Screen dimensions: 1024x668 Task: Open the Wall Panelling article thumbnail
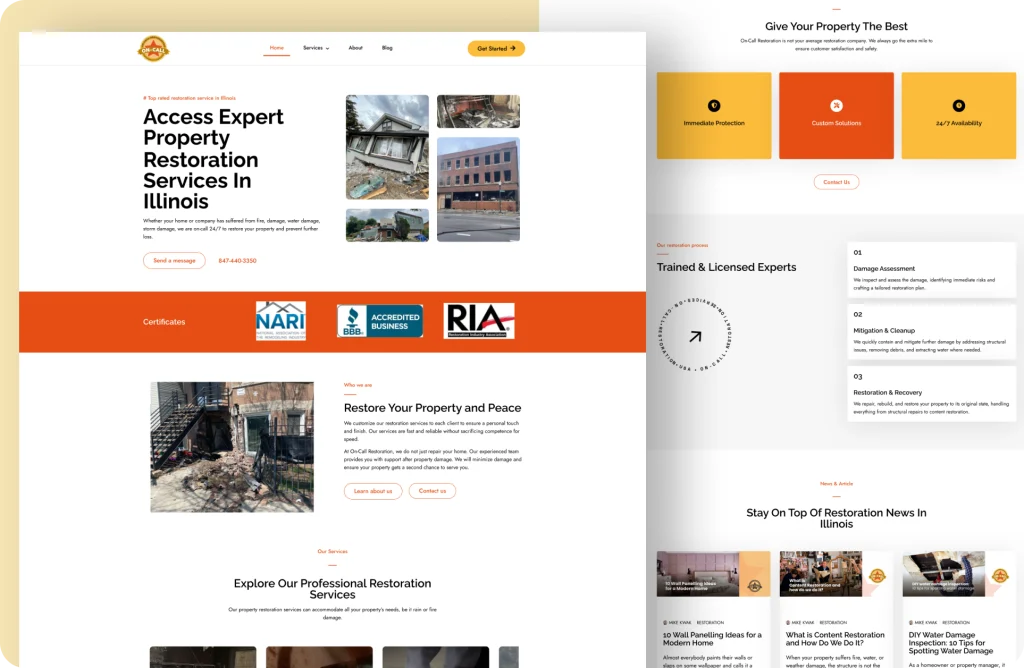[714, 574]
